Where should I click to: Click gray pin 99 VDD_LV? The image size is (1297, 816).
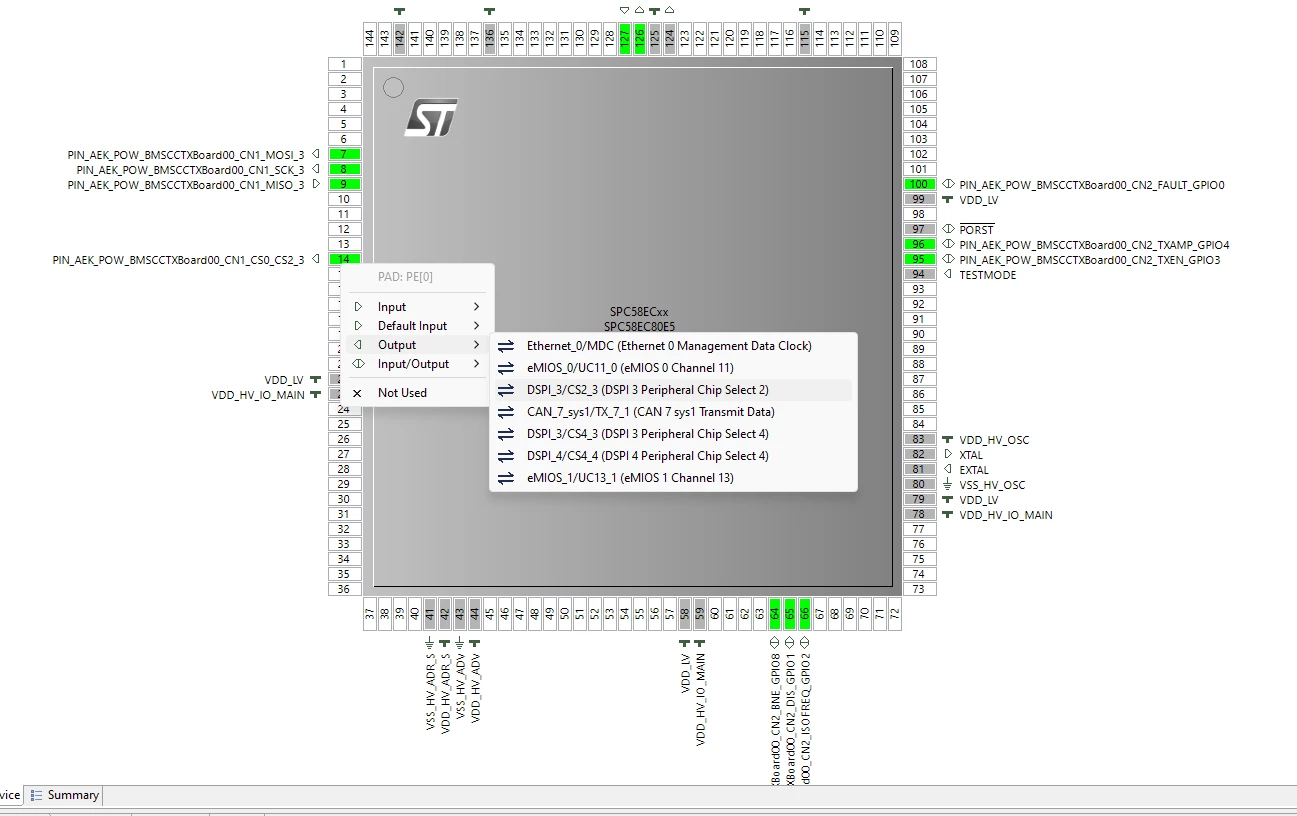pyautogui.click(x=919, y=199)
